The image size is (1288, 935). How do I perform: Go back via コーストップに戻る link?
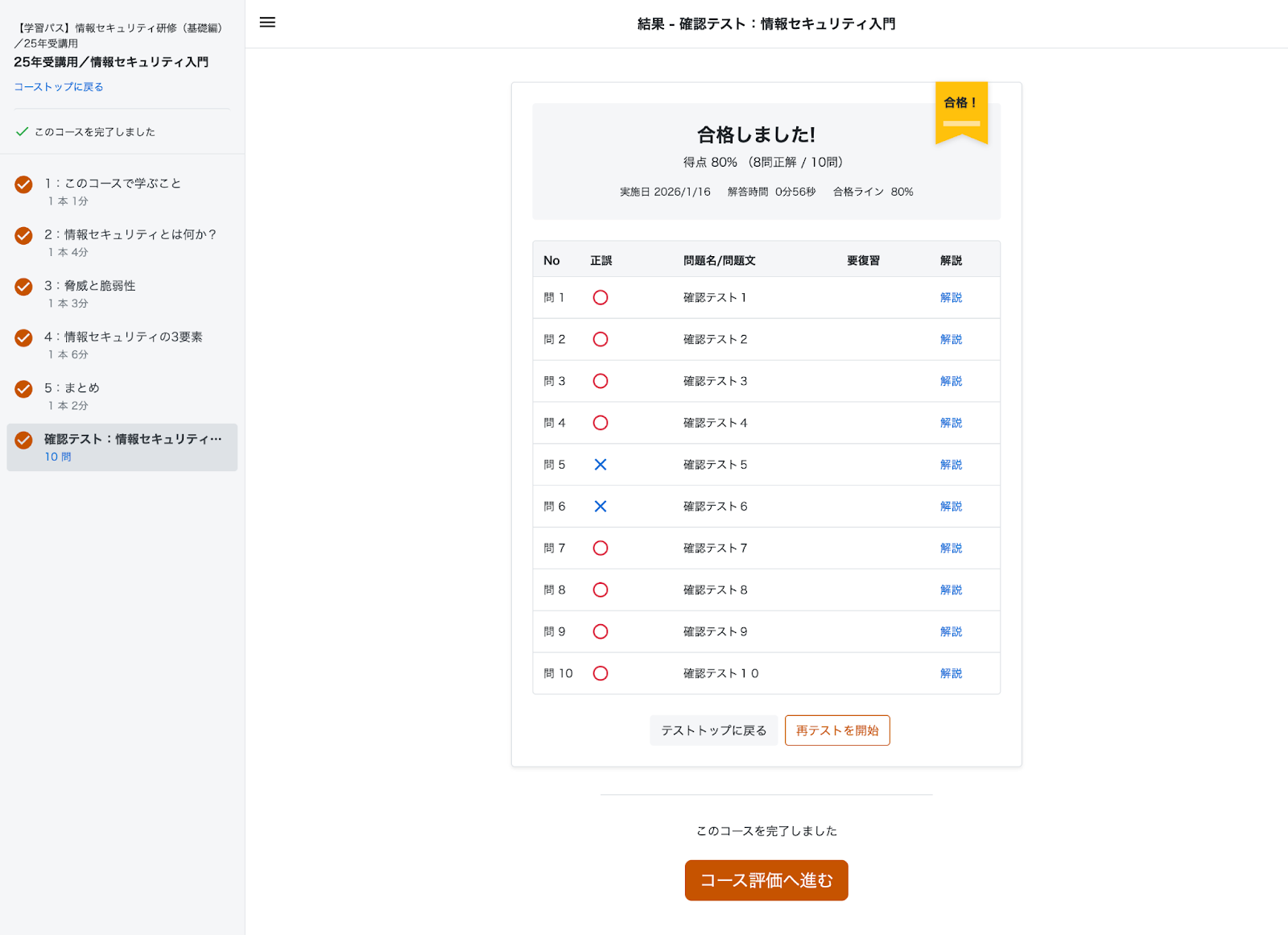point(59,87)
